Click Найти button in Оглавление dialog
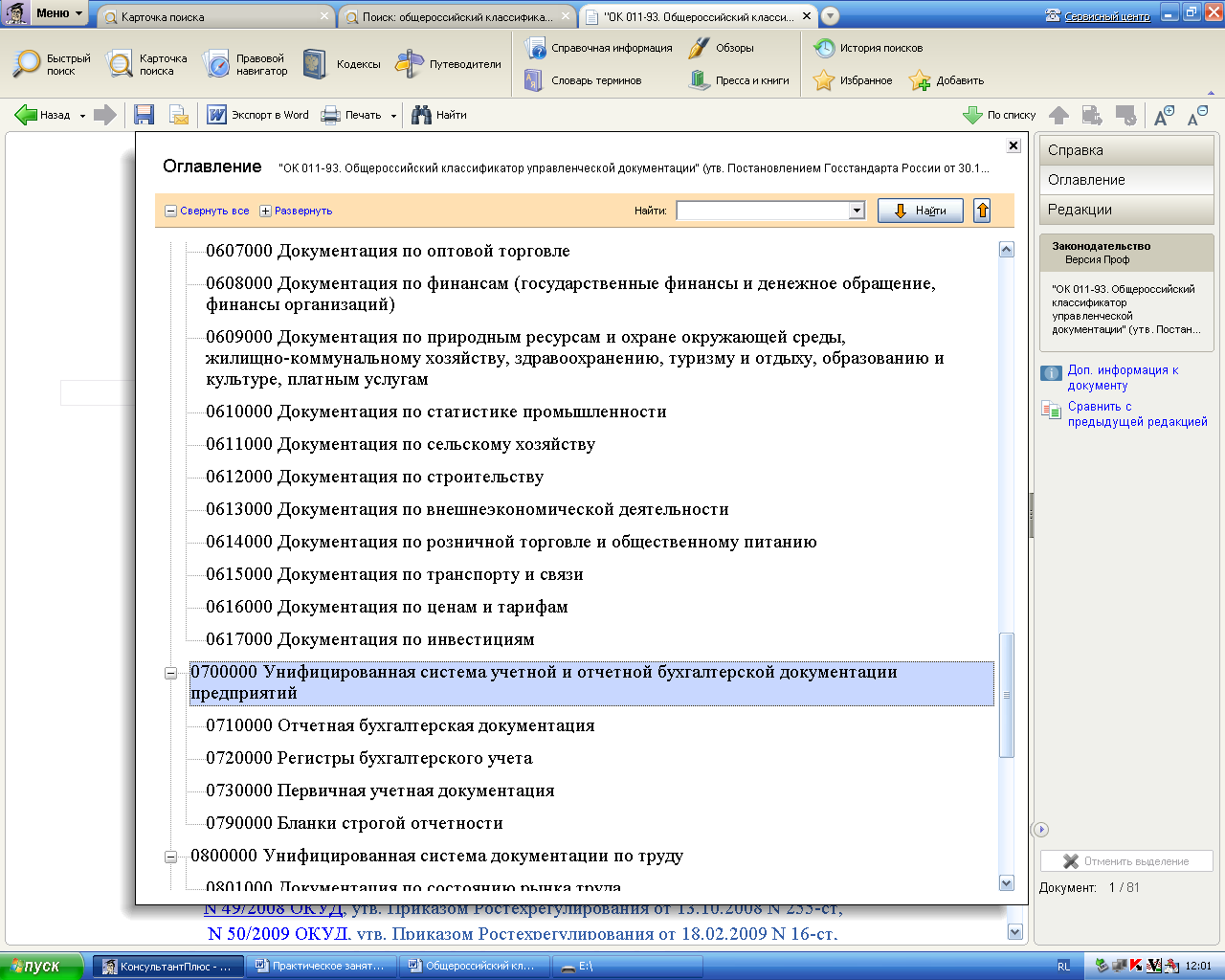 921,211
